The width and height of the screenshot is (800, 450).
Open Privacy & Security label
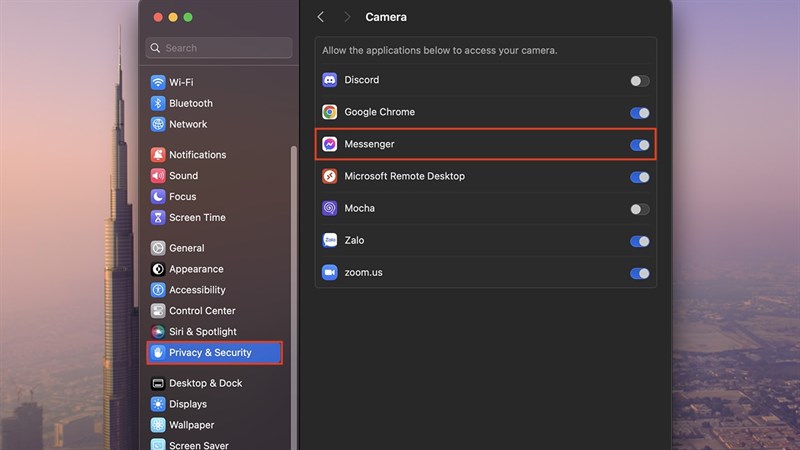210,353
